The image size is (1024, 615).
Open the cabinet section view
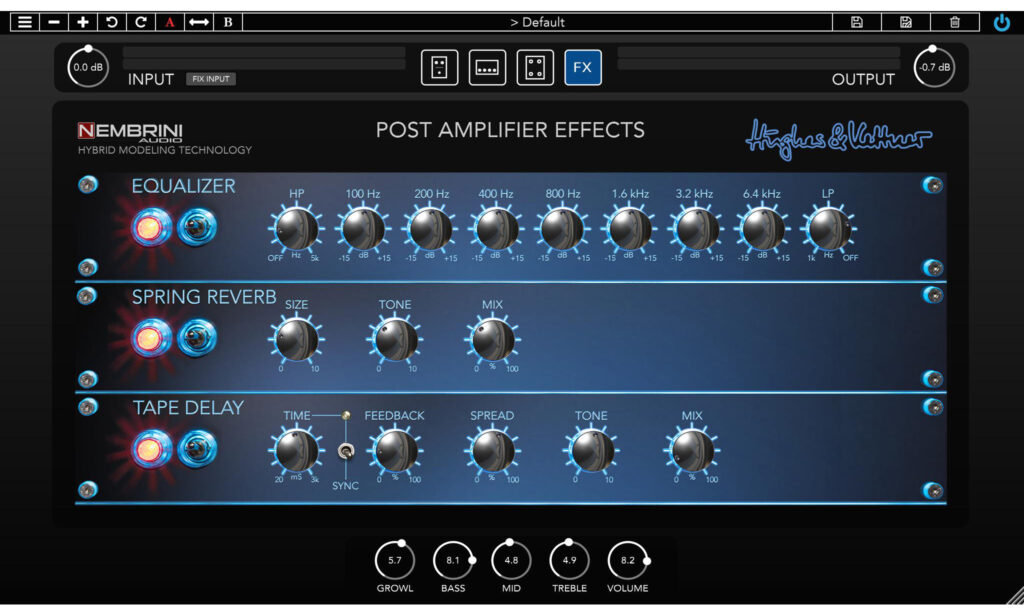535,67
